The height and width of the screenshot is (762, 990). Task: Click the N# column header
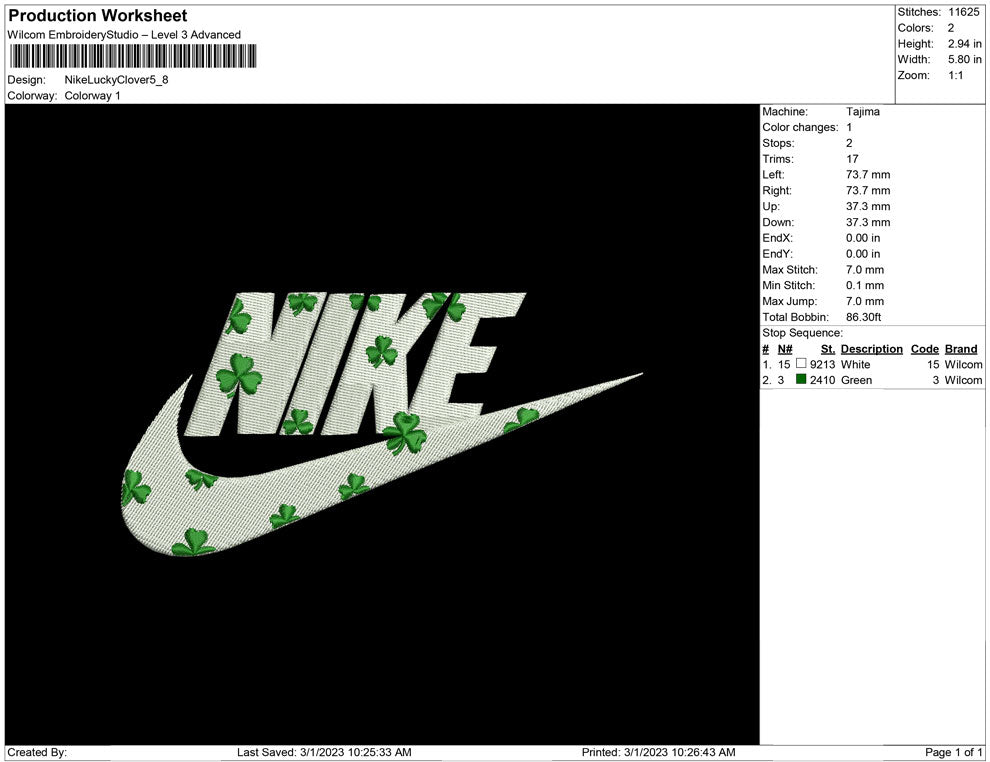click(x=785, y=349)
